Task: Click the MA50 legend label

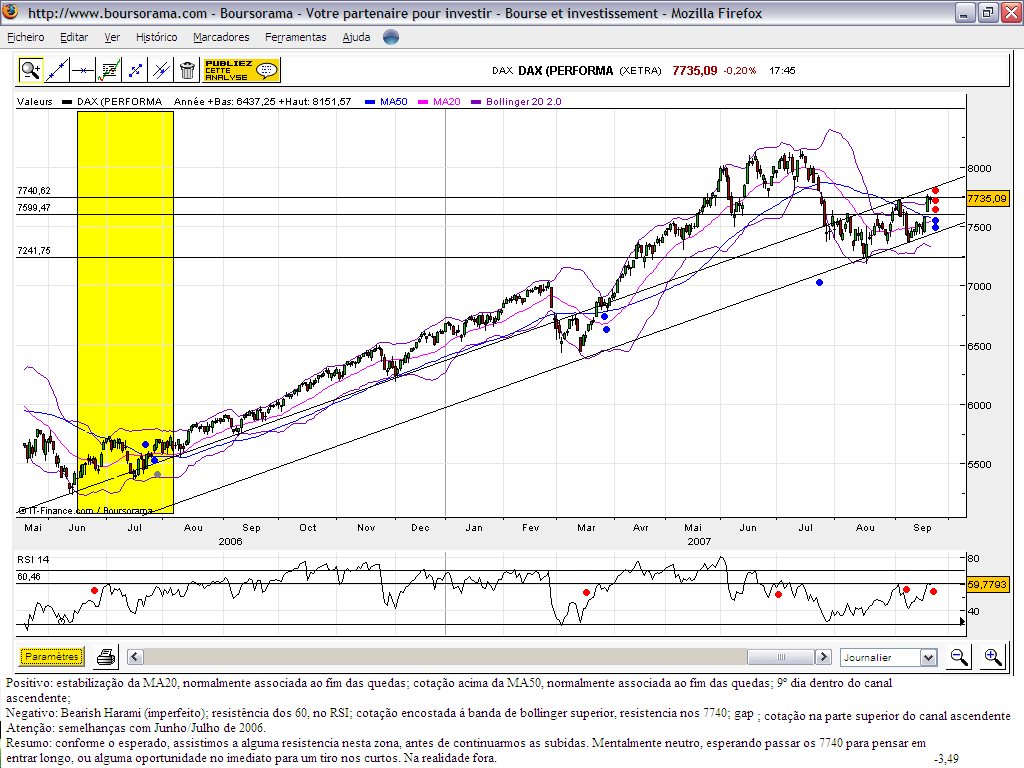Action: pos(394,102)
